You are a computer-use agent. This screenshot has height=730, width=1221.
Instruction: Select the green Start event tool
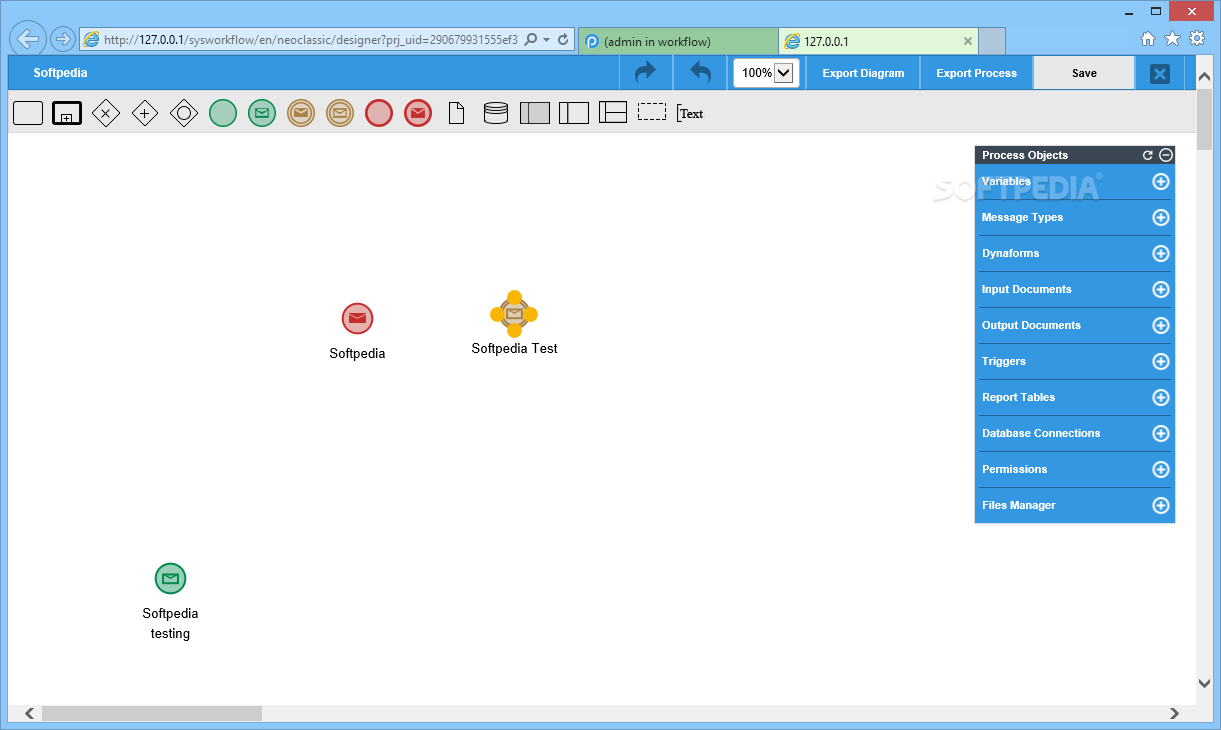point(223,113)
